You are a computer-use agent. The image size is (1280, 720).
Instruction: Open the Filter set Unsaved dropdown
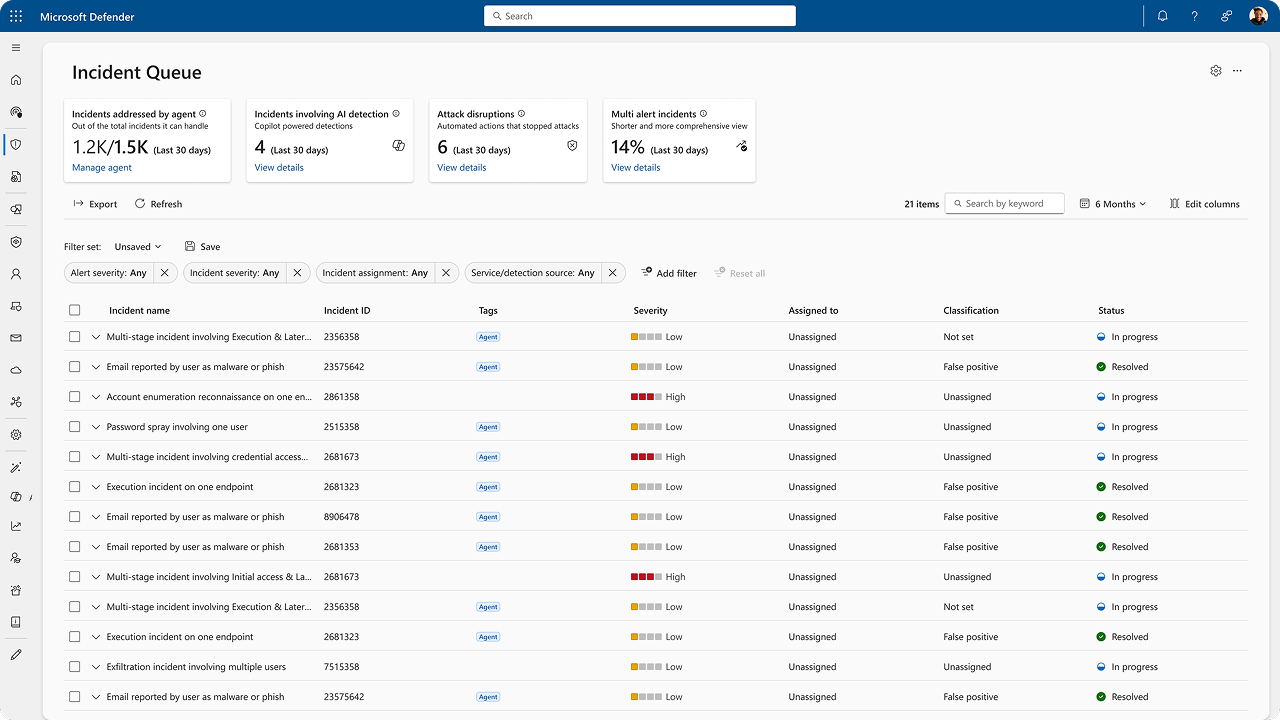pos(138,246)
